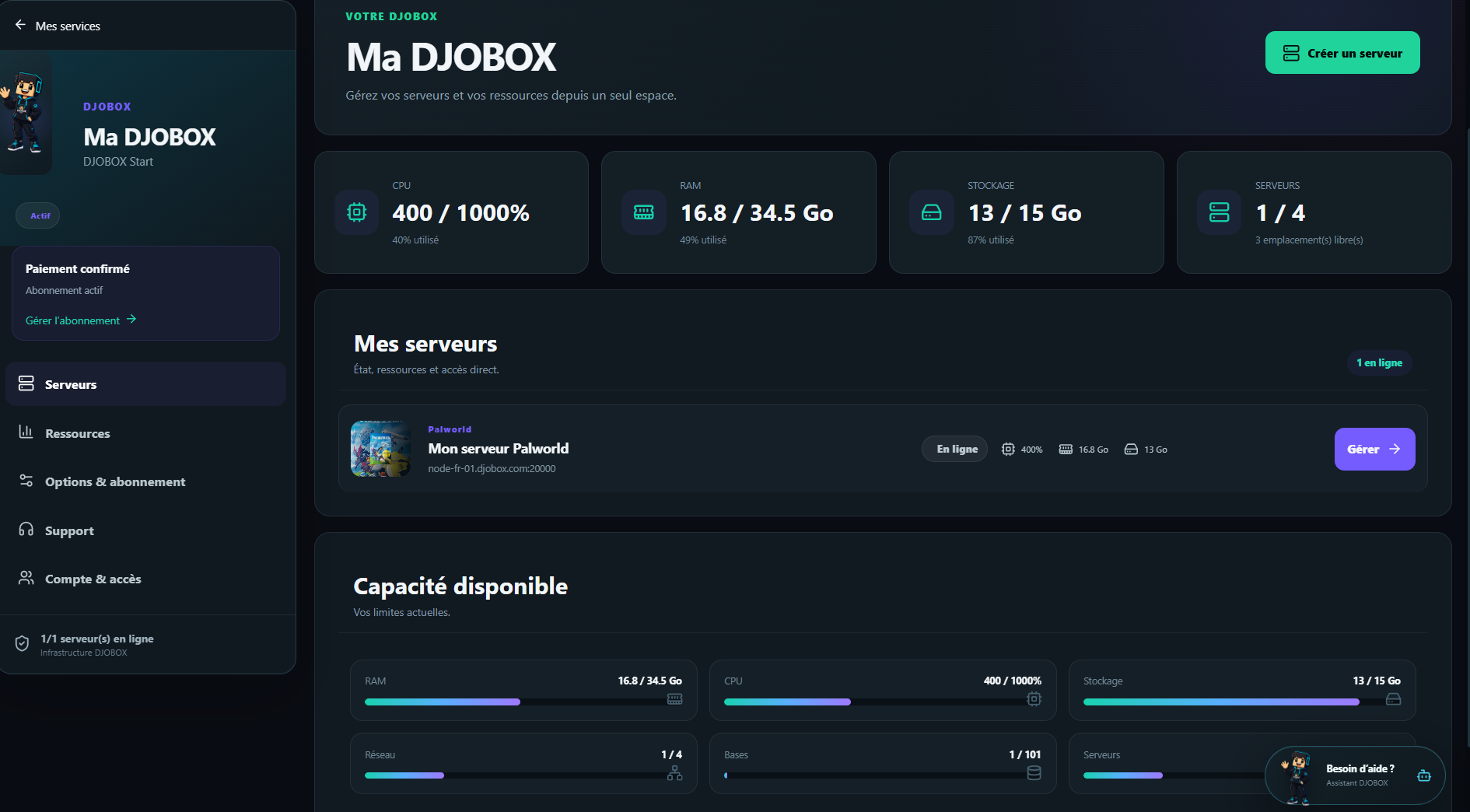The width and height of the screenshot is (1470, 812).
Task: Click the En ligne status pill
Action: pyautogui.click(x=954, y=449)
